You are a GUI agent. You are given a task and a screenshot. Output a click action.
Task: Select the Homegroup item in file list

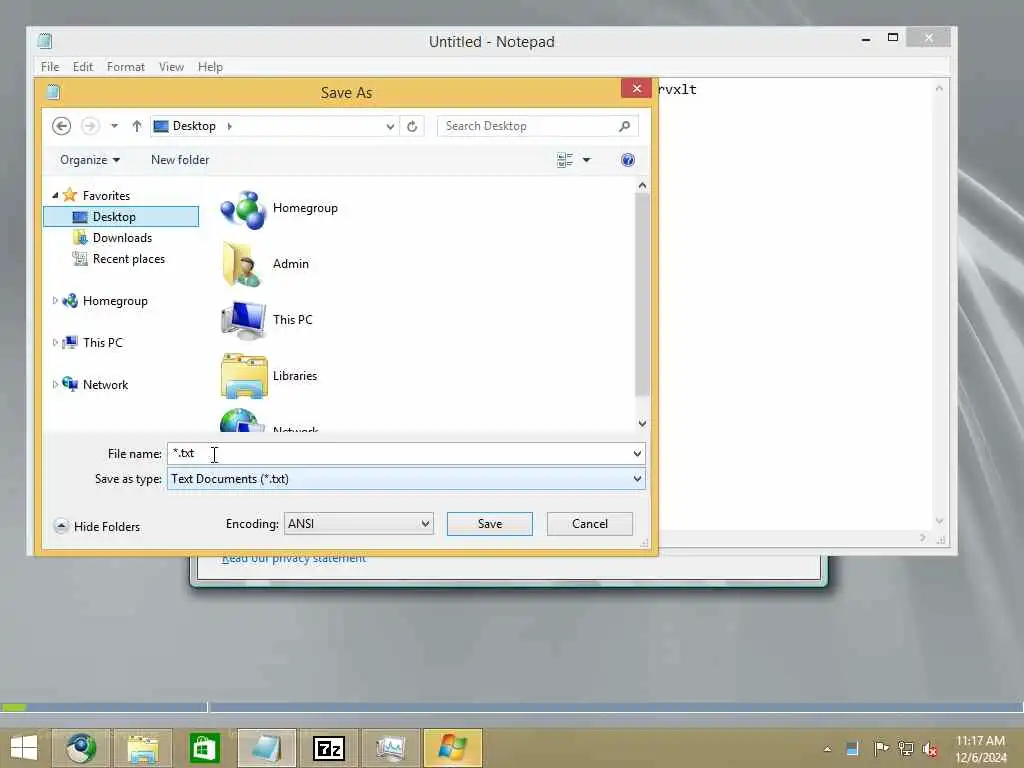click(279, 209)
